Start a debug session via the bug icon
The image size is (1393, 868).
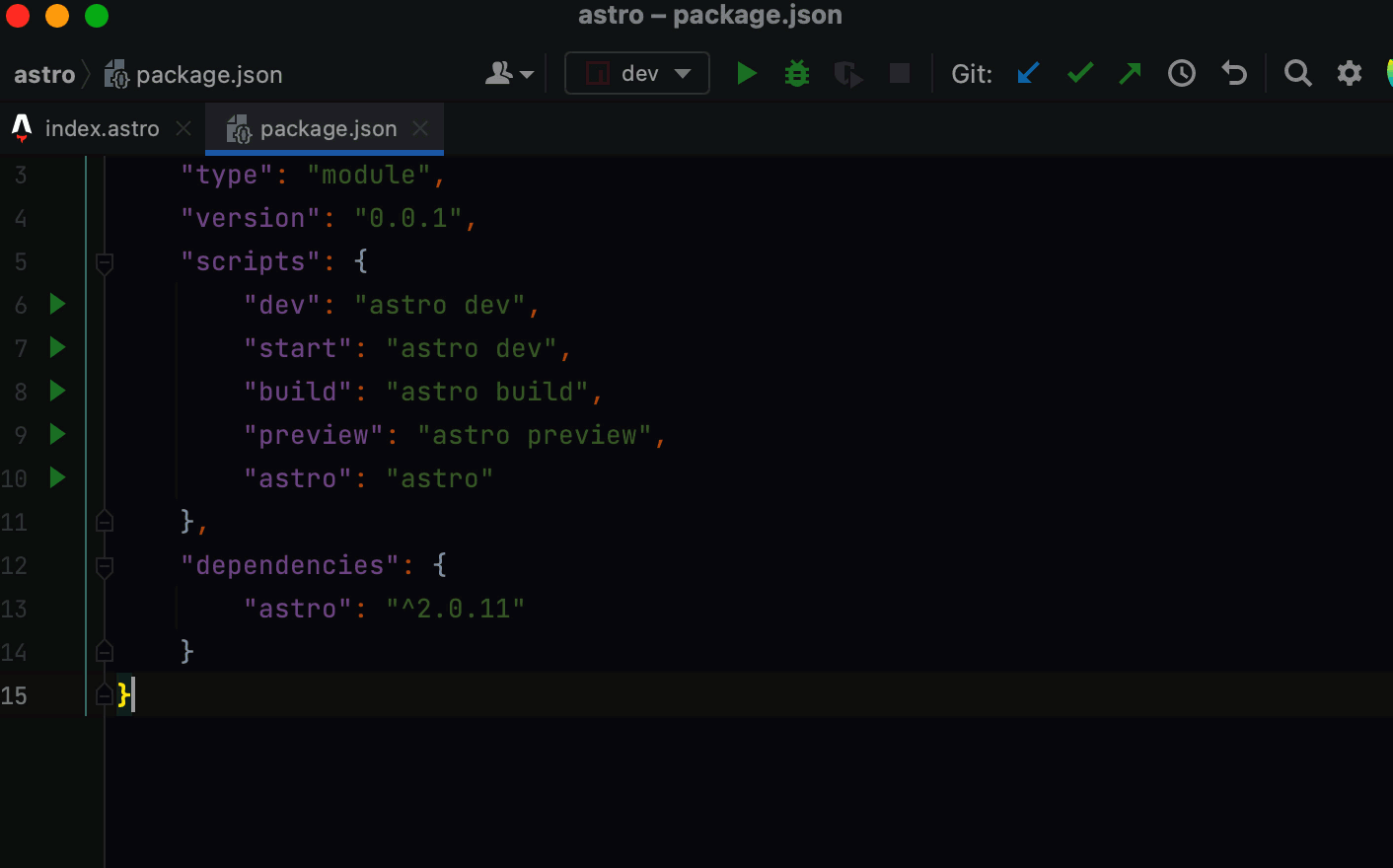click(796, 72)
